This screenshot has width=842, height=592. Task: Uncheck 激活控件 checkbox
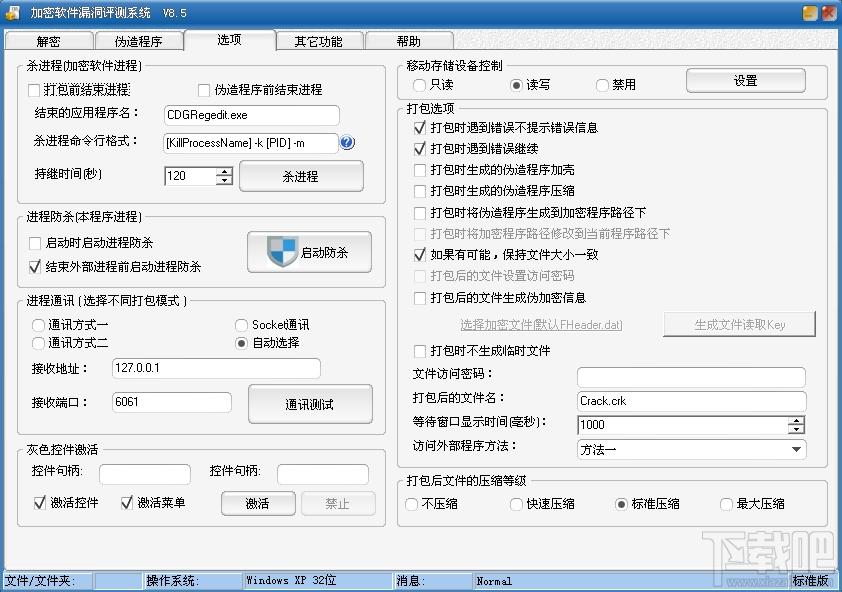(40, 503)
